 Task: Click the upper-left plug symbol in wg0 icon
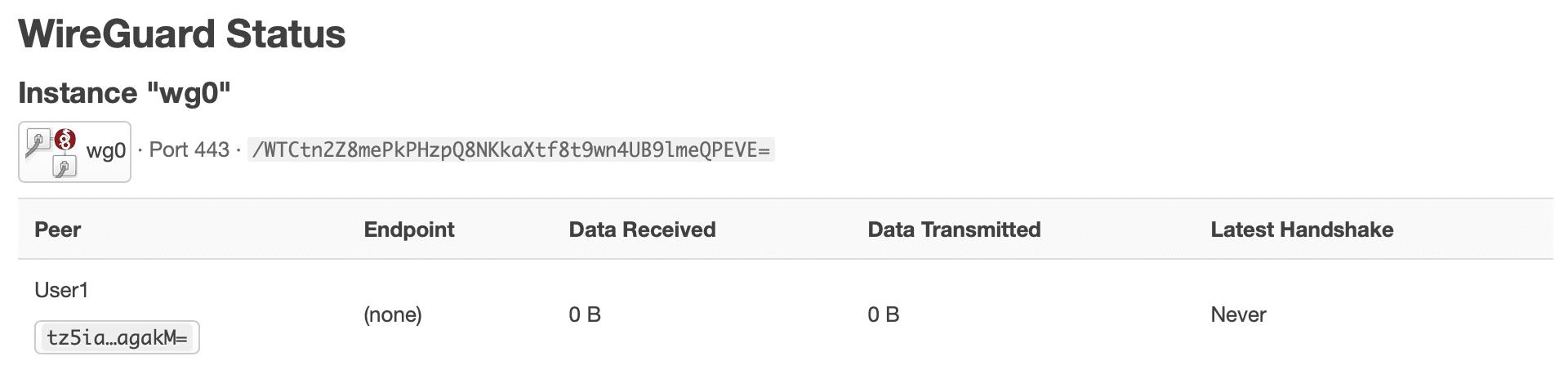(x=38, y=143)
